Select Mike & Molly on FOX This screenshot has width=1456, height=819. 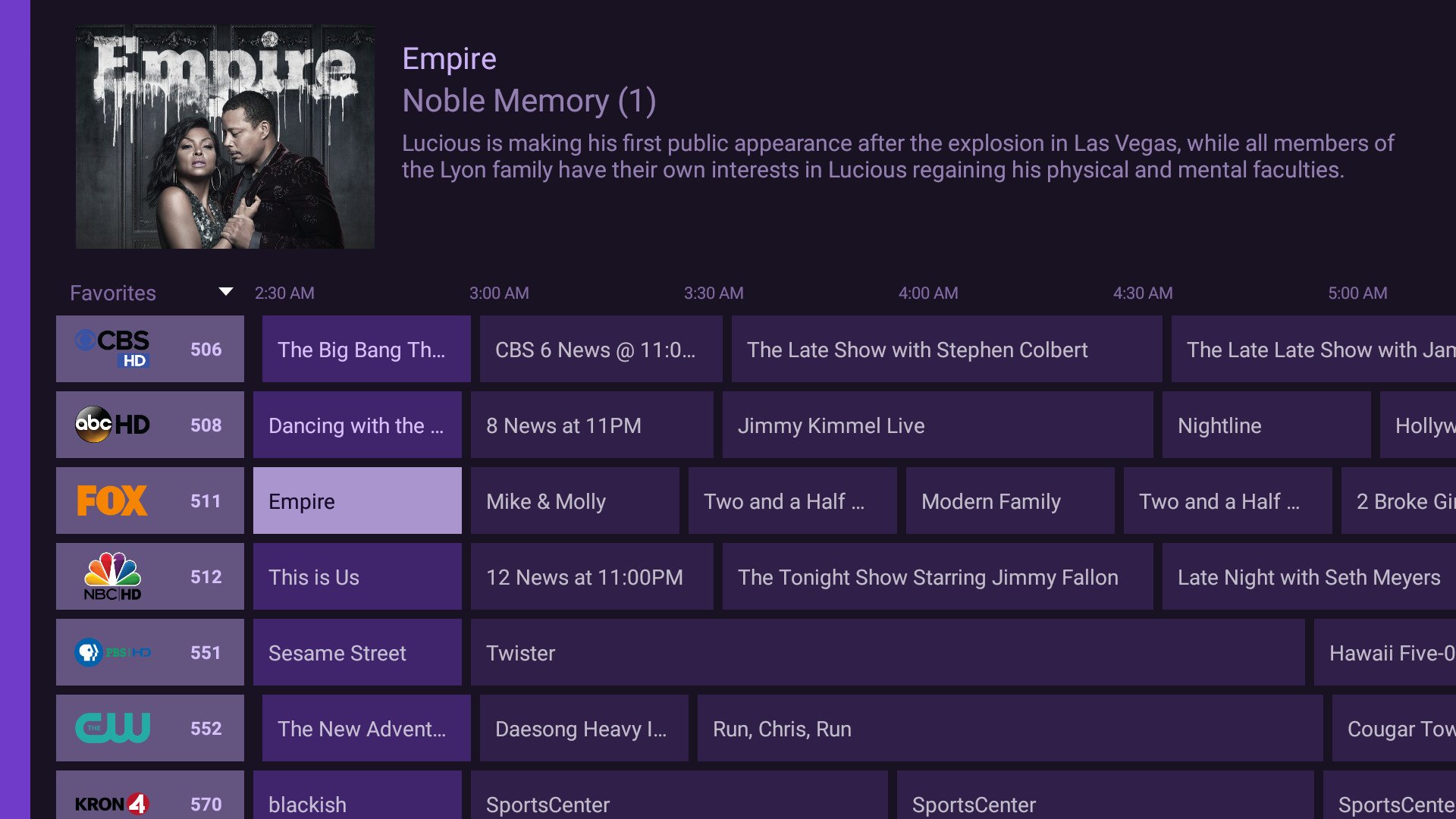point(575,501)
